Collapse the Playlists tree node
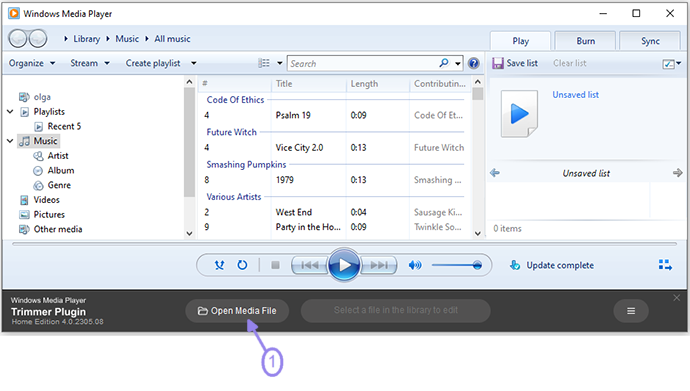The image size is (690, 391). click(x=10, y=112)
